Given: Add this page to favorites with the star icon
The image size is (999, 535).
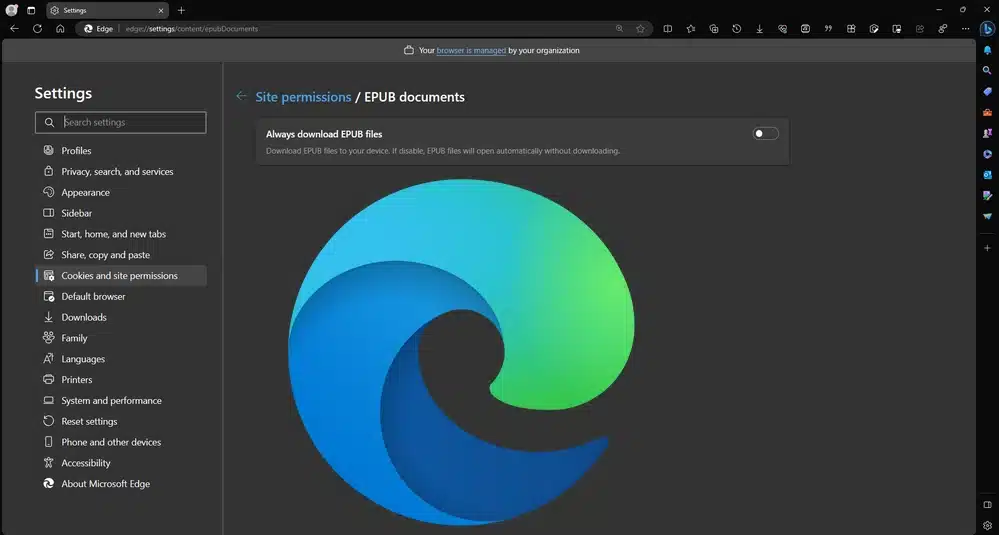Looking at the screenshot, I should 640,29.
